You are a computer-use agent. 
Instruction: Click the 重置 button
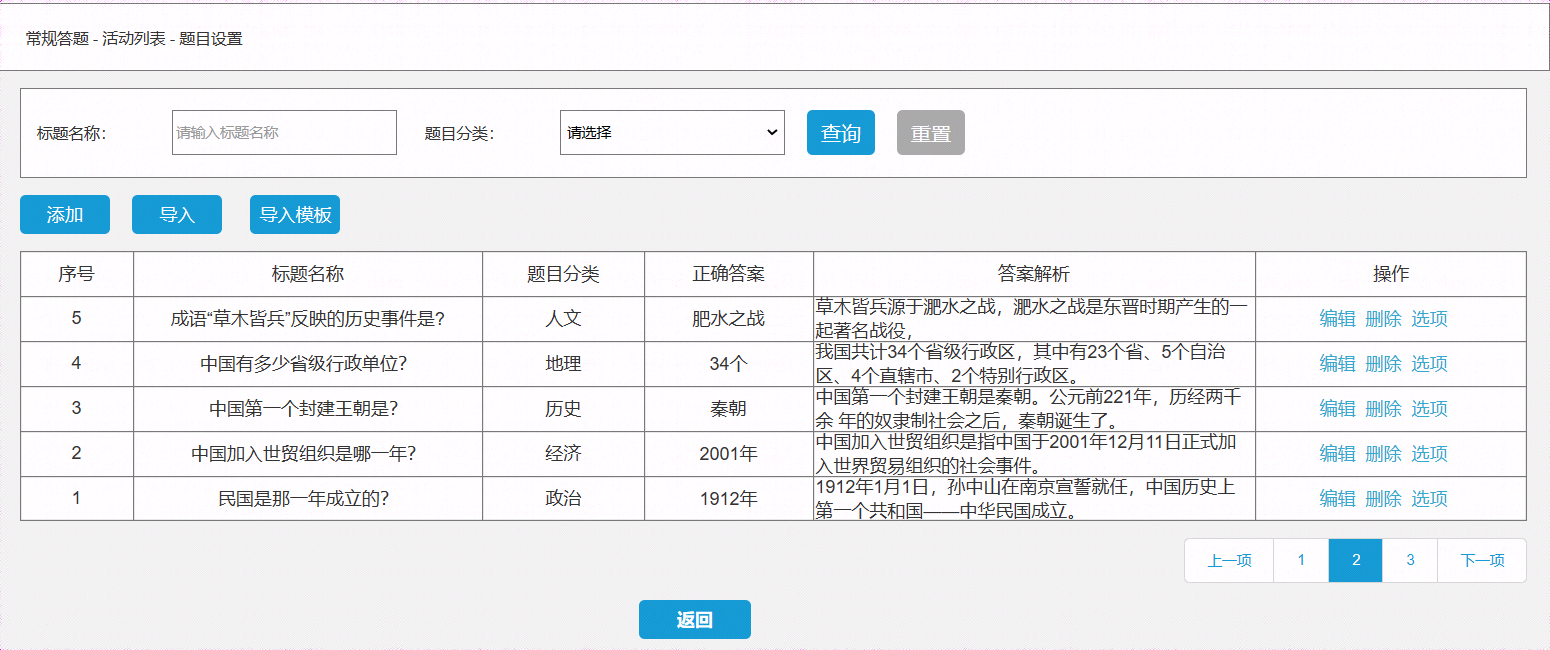point(931,133)
